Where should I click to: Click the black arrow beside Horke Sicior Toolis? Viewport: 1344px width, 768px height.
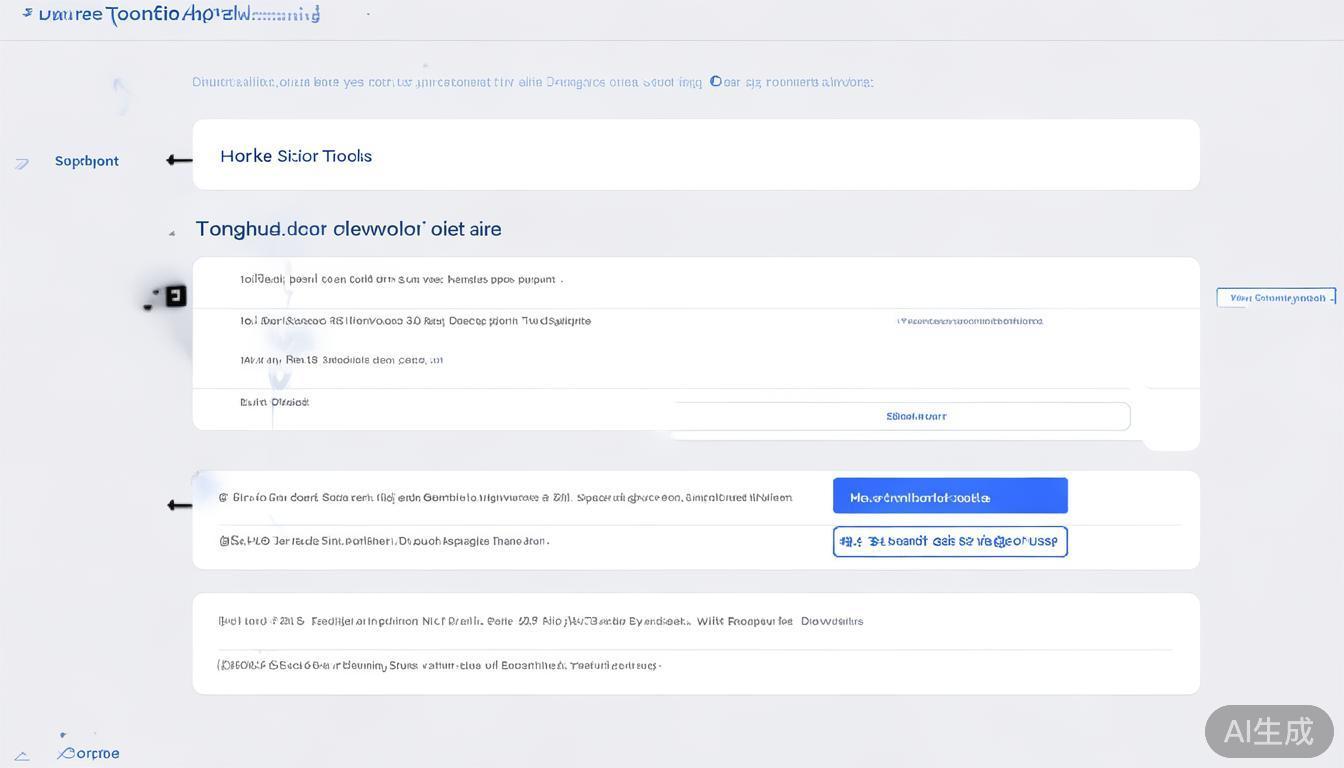coord(179,159)
